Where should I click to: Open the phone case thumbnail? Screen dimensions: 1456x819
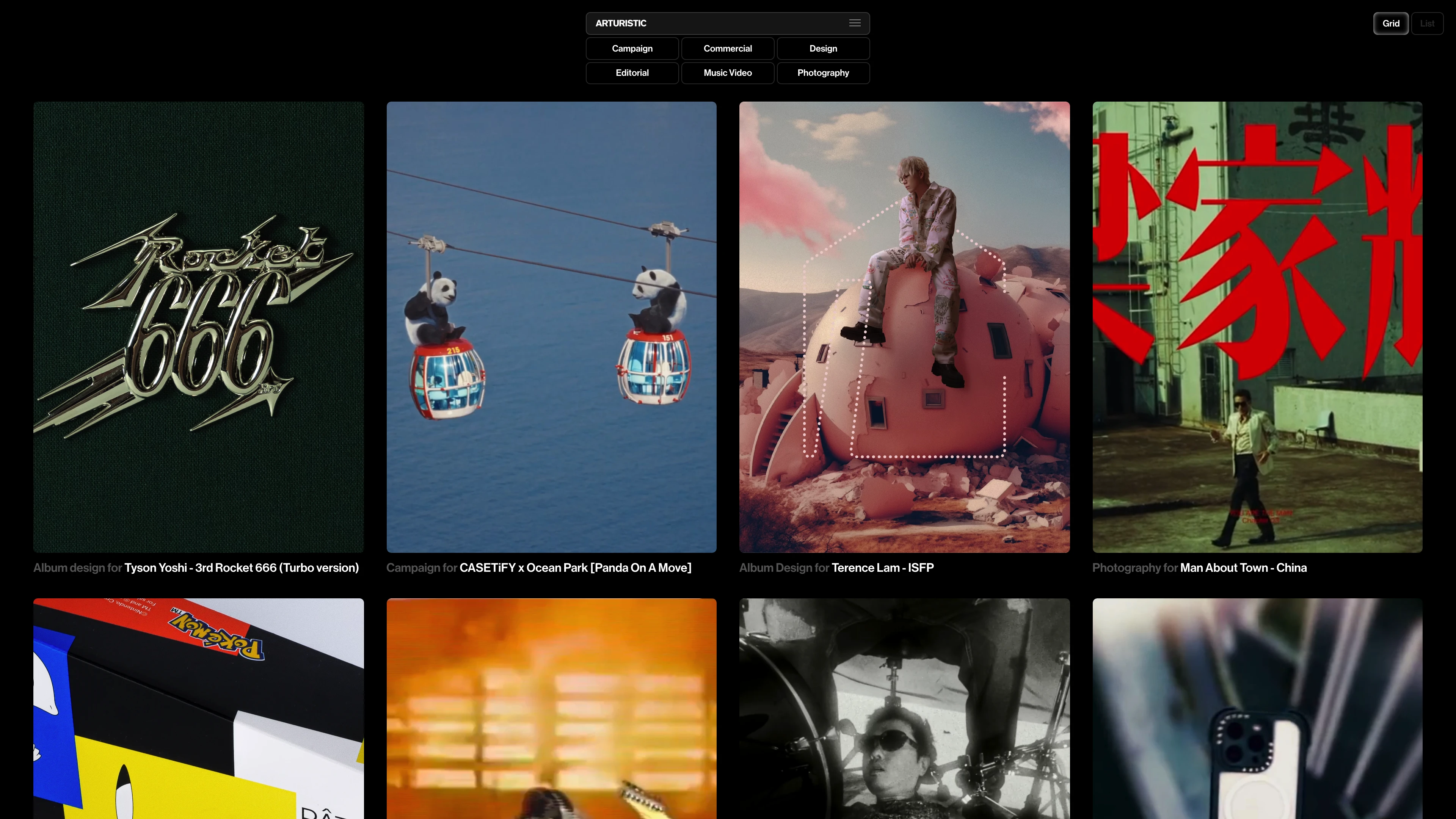(x=1257, y=709)
